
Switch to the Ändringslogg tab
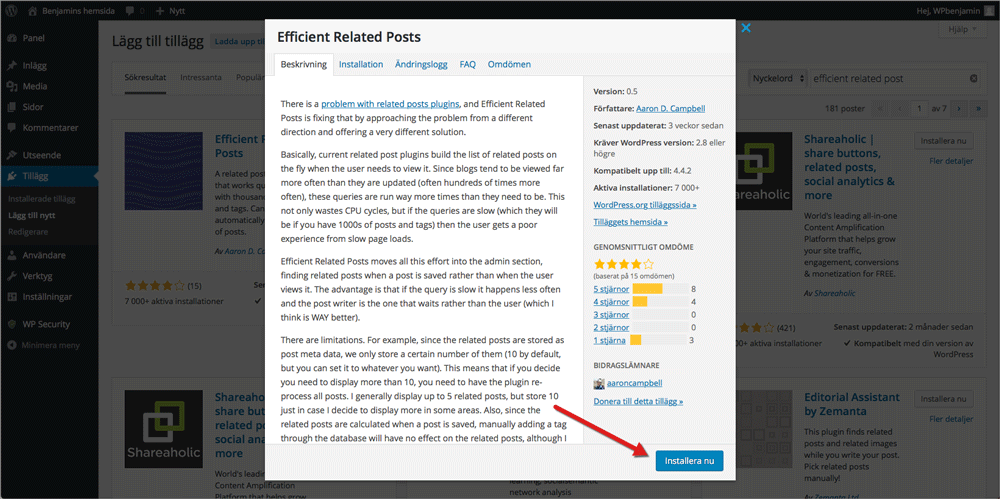pyautogui.click(x=421, y=64)
